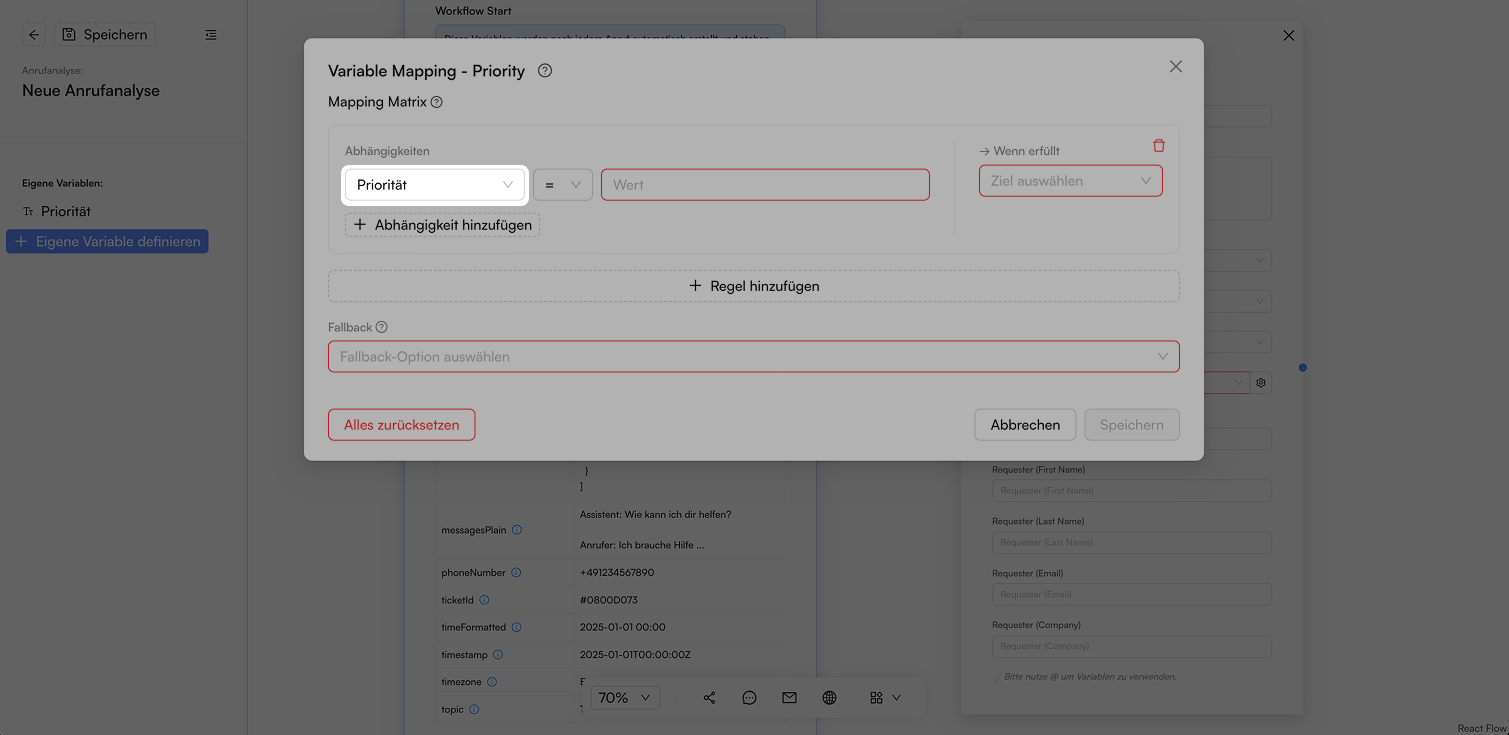Viewport: 1509px width, 735px height.
Task: Click the share icon in the bottom toolbar
Action: tap(709, 698)
